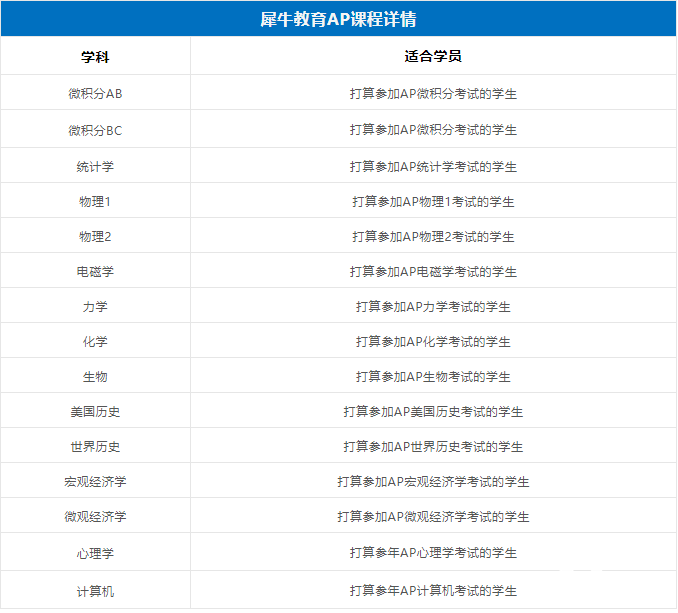Click 打算参加AP生物考试的学生

click(x=433, y=377)
